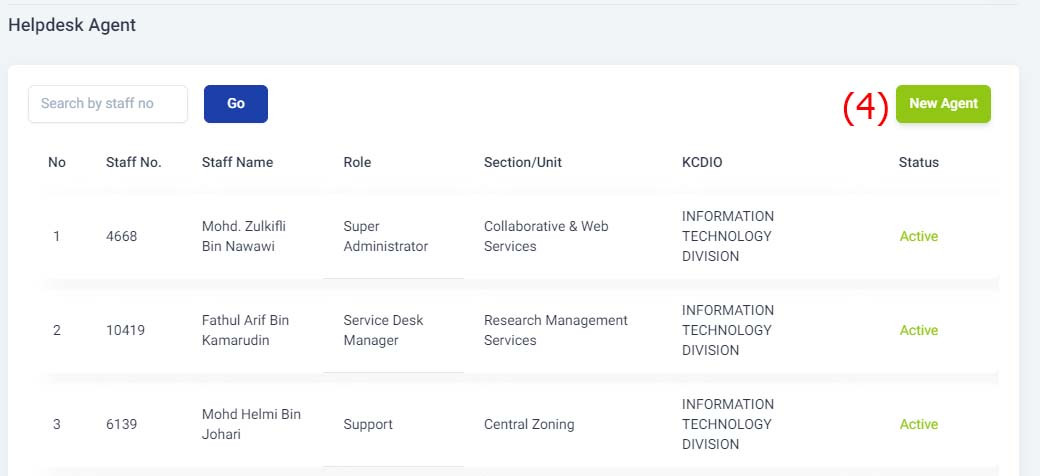Select staff name Mohd Helmi Bin Johari
The image size is (1040, 476).
(x=251, y=424)
